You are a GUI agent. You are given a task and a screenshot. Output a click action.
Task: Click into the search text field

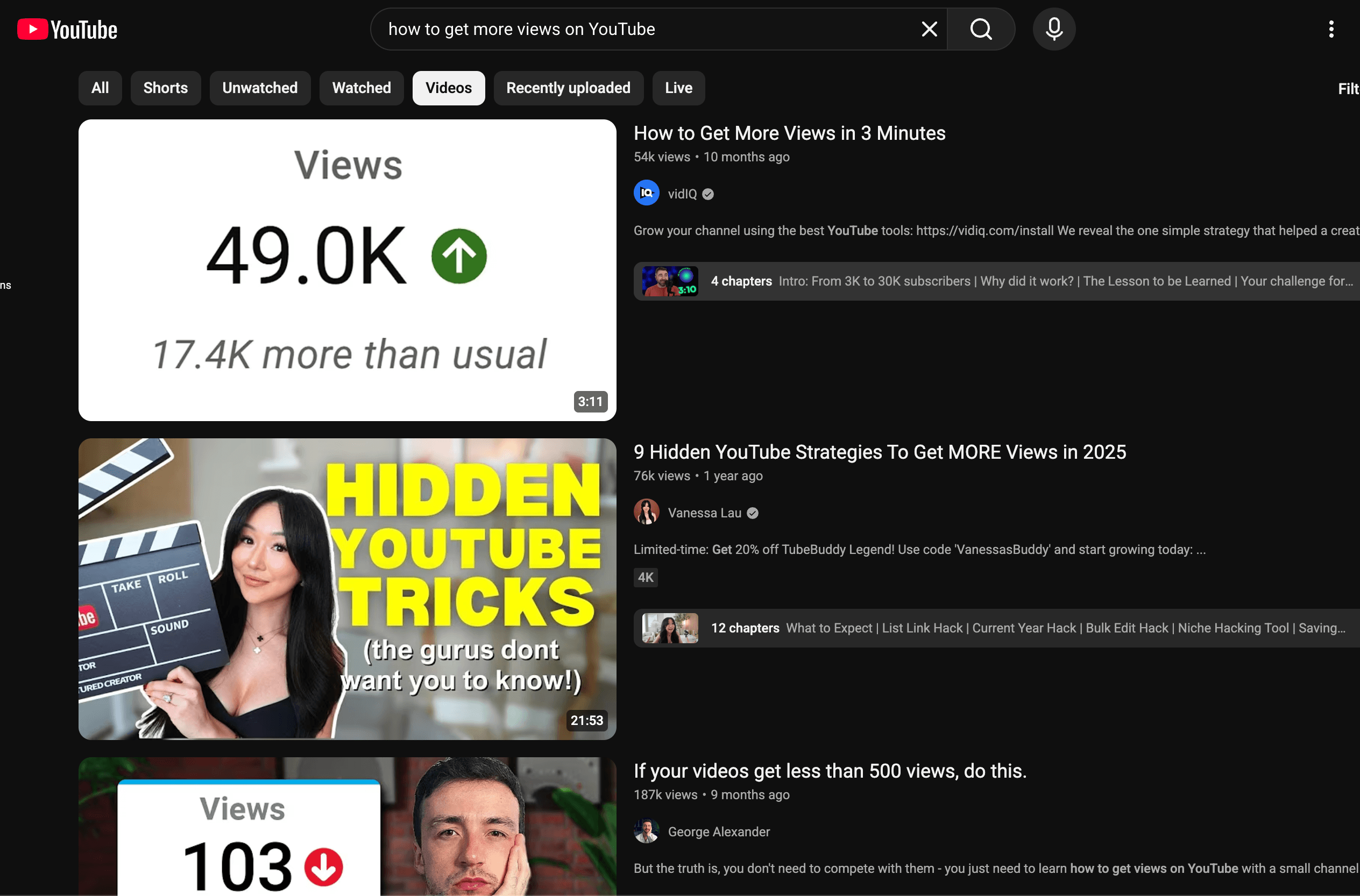tap(646, 29)
